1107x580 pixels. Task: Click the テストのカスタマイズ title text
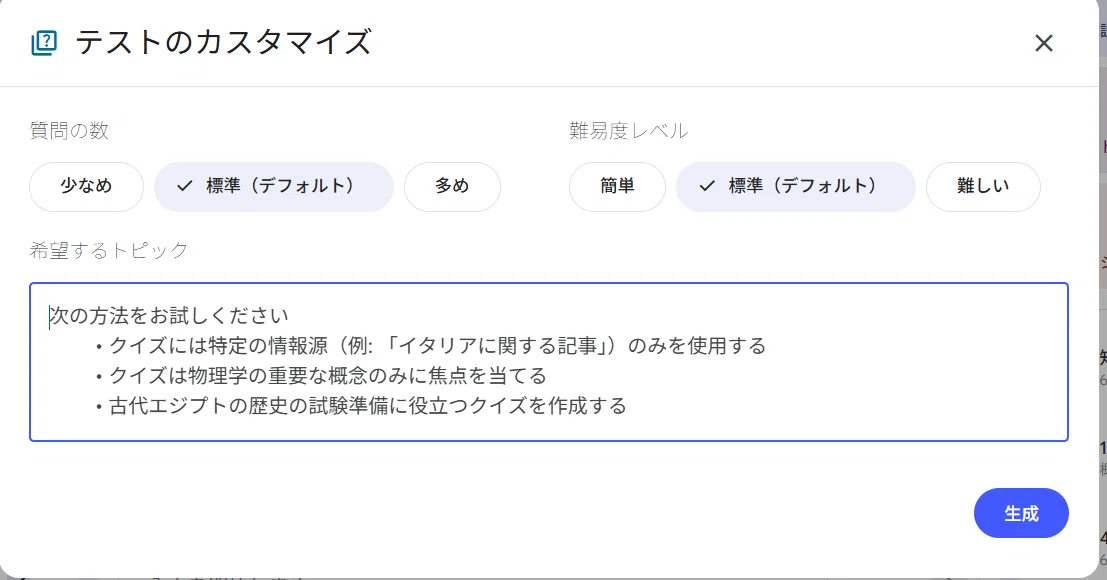point(223,42)
